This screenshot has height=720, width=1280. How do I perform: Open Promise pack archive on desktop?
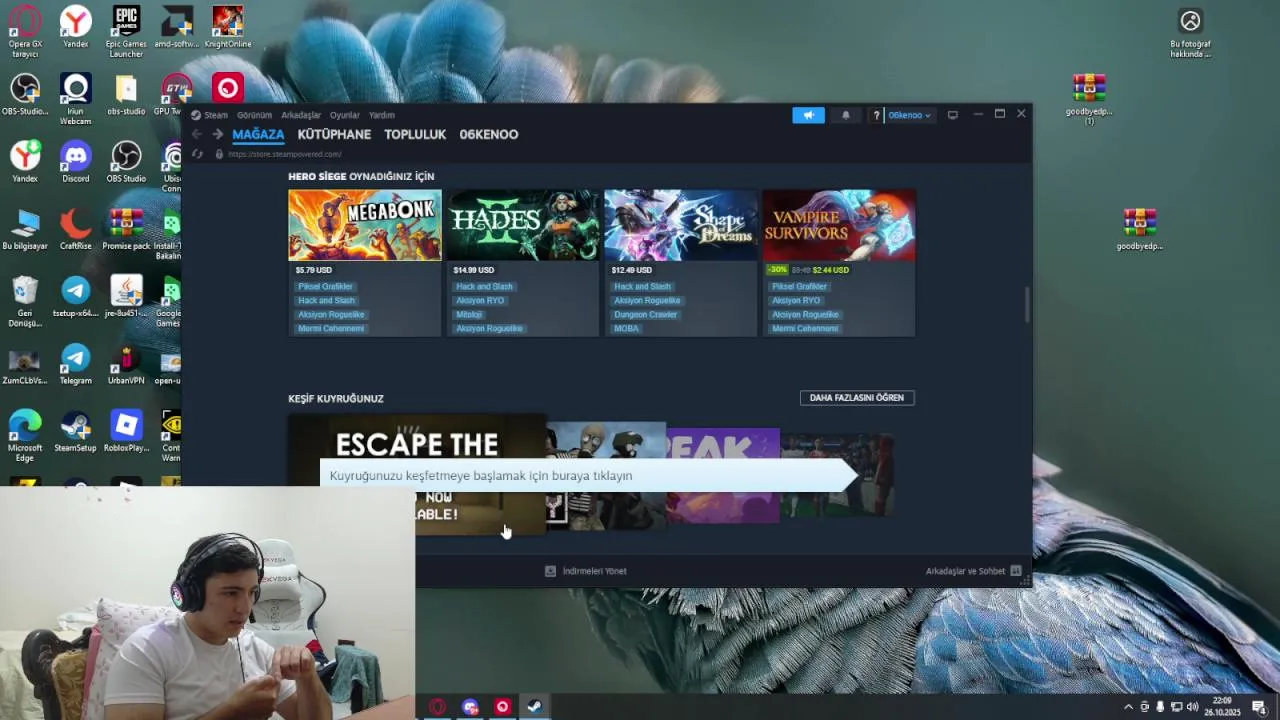click(126, 229)
